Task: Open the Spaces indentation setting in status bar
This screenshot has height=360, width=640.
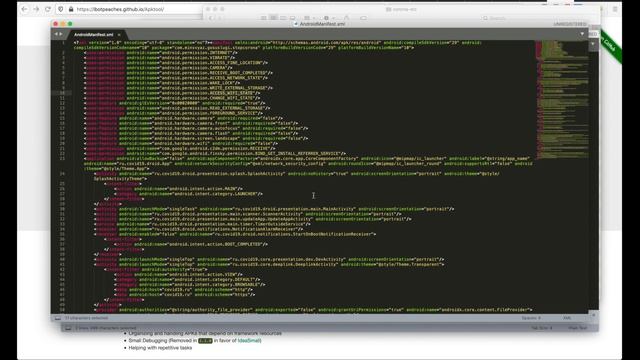Action: pos(531,318)
